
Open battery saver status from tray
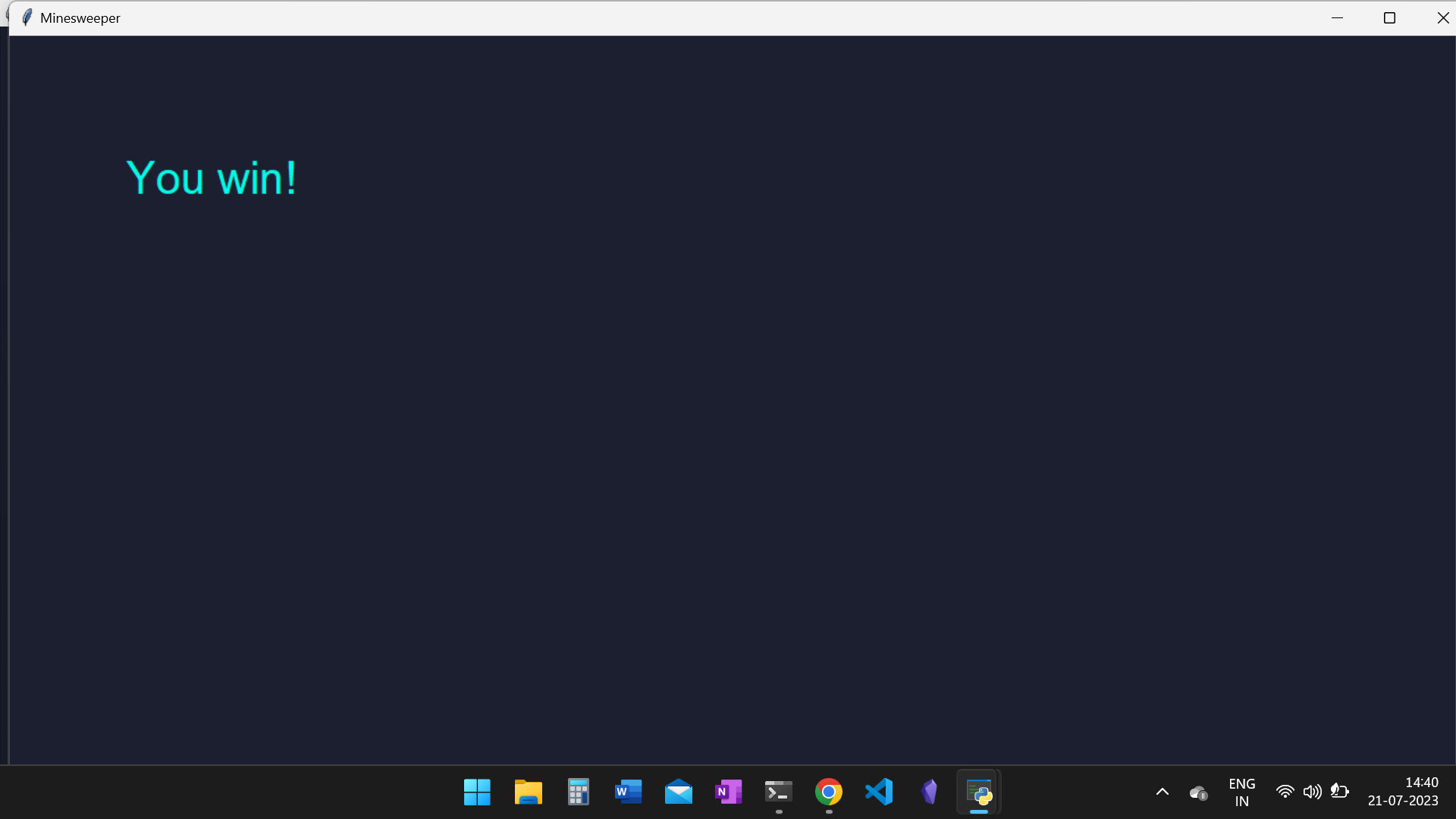(1341, 792)
